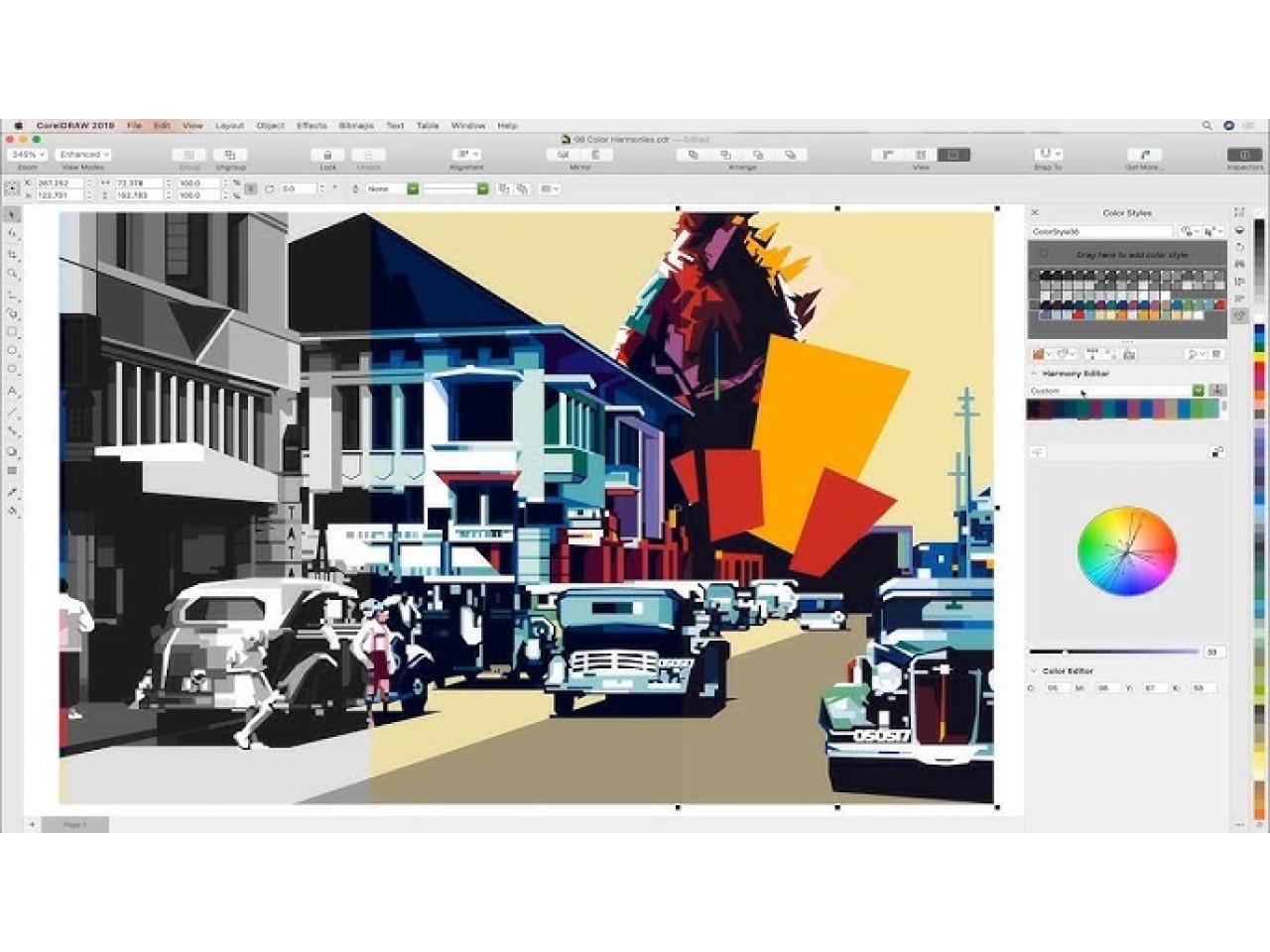This screenshot has width=1270, height=952.
Task: Select the Connector tool
Action: point(13,431)
